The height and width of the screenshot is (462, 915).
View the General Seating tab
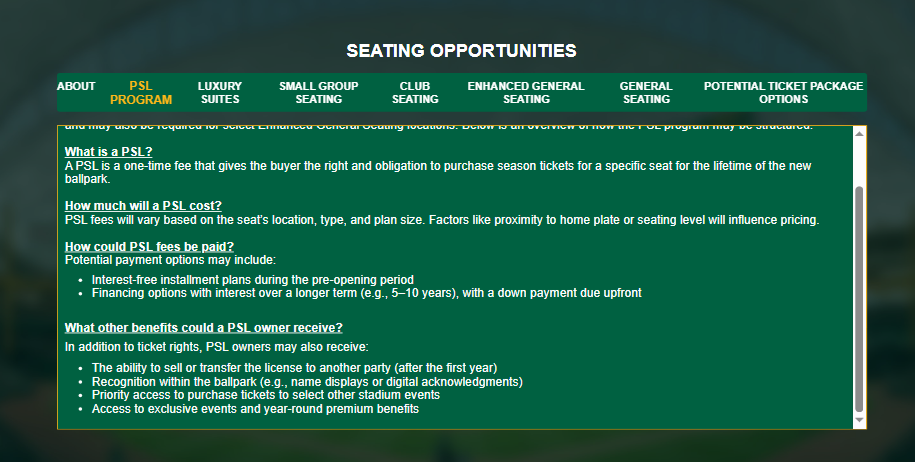pos(646,93)
